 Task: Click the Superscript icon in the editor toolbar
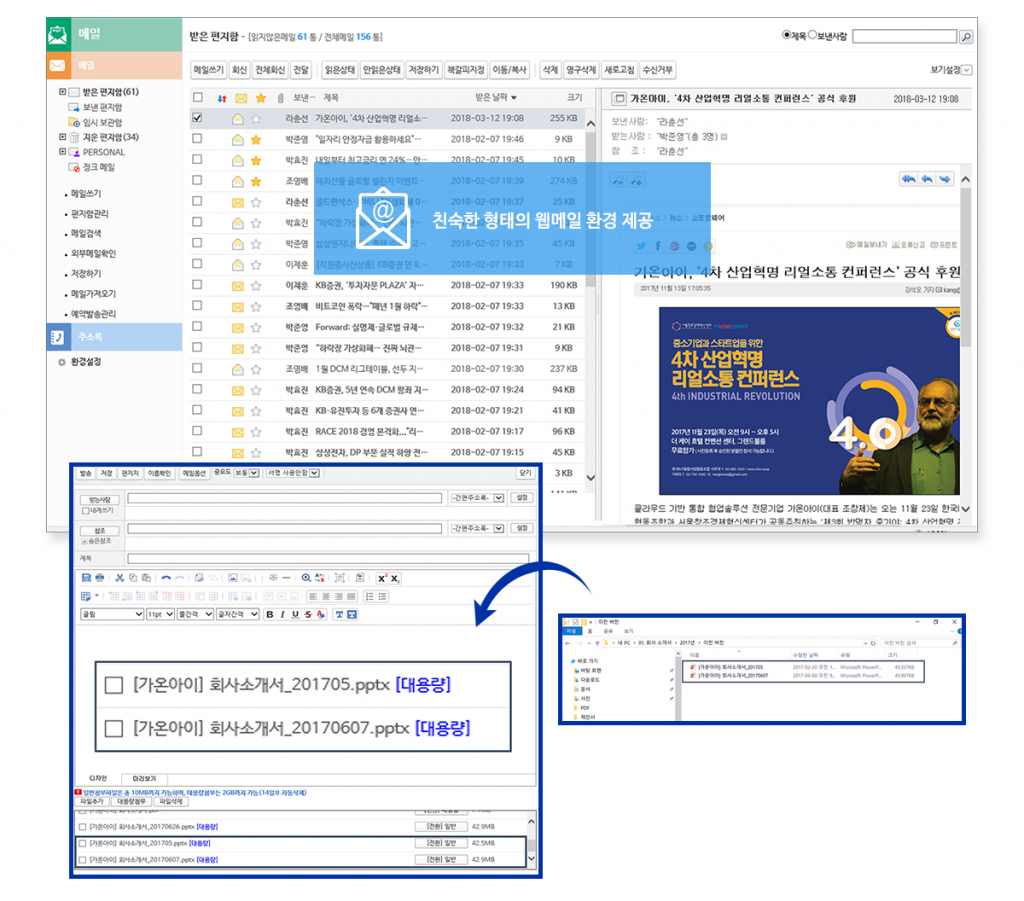click(x=381, y=578)
